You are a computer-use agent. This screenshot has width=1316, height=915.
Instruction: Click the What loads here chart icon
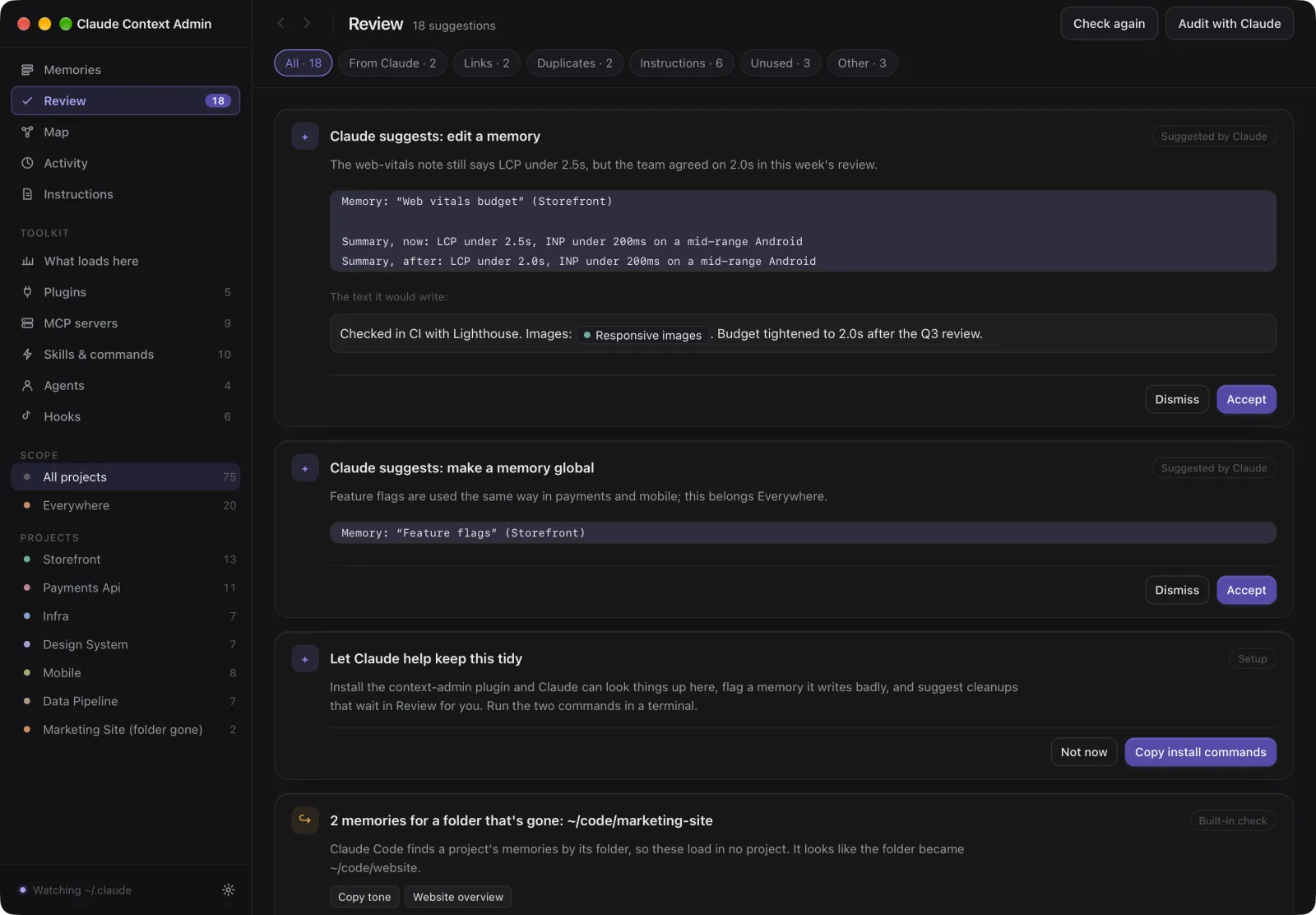coord(27,261)
